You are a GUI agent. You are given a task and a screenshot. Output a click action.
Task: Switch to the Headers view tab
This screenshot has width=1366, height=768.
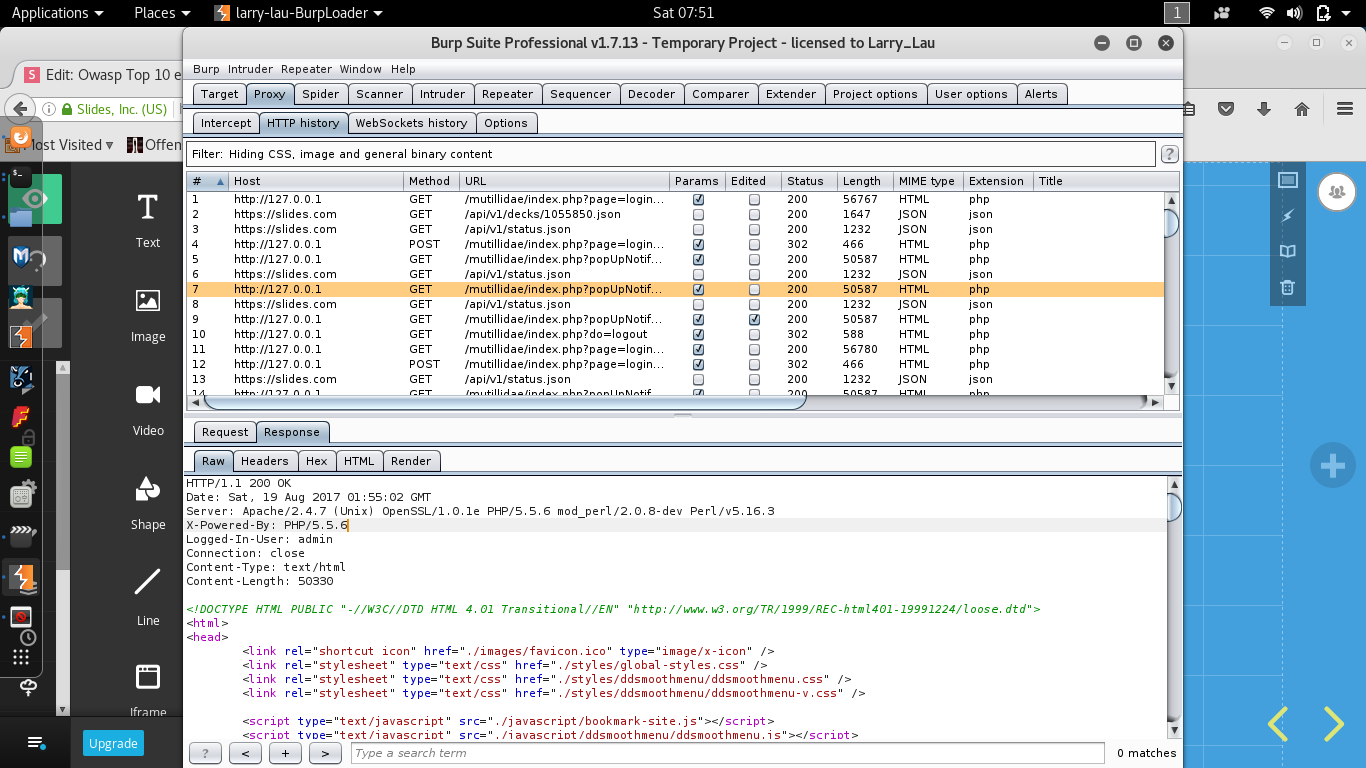pos(265,461)
